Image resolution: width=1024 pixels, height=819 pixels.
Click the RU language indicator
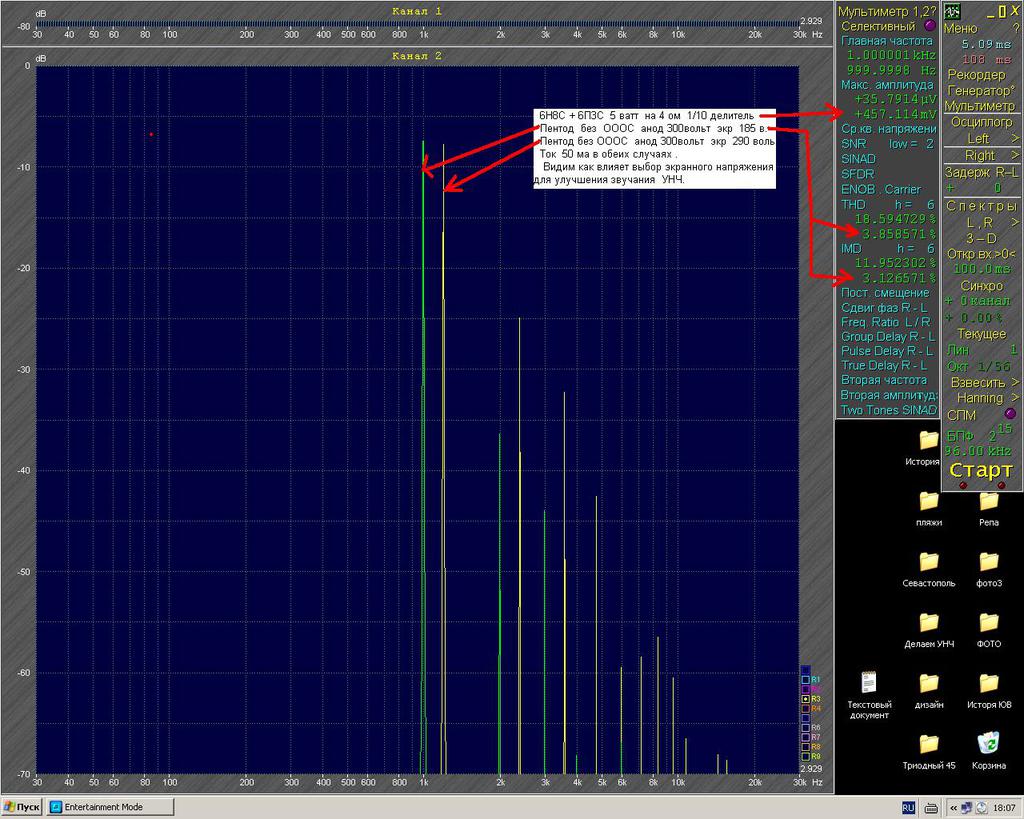point(908,808)
